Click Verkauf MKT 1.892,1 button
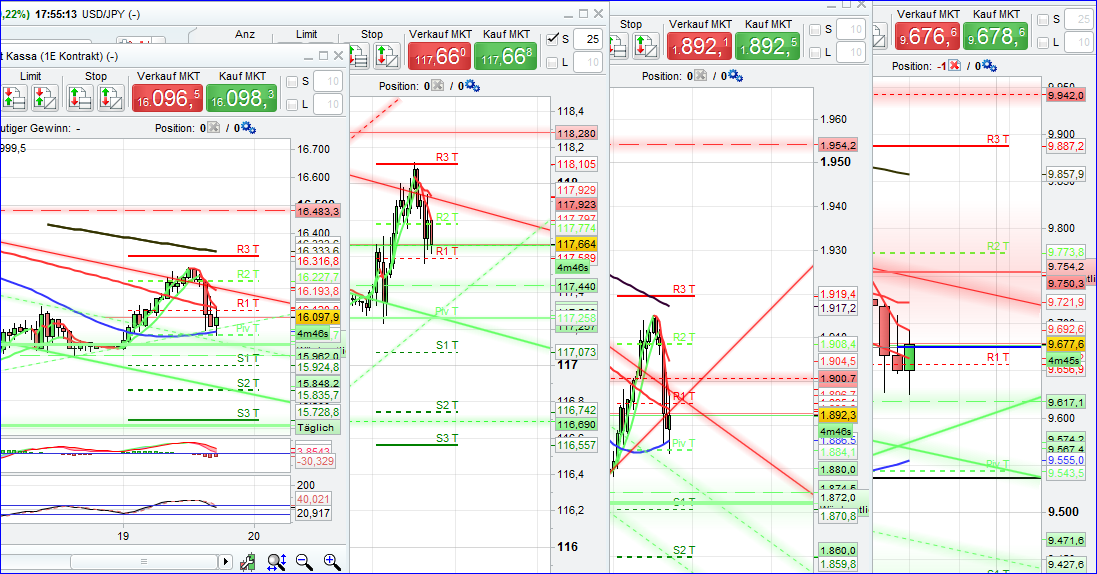1097x574 pixels. coord(700,46)
